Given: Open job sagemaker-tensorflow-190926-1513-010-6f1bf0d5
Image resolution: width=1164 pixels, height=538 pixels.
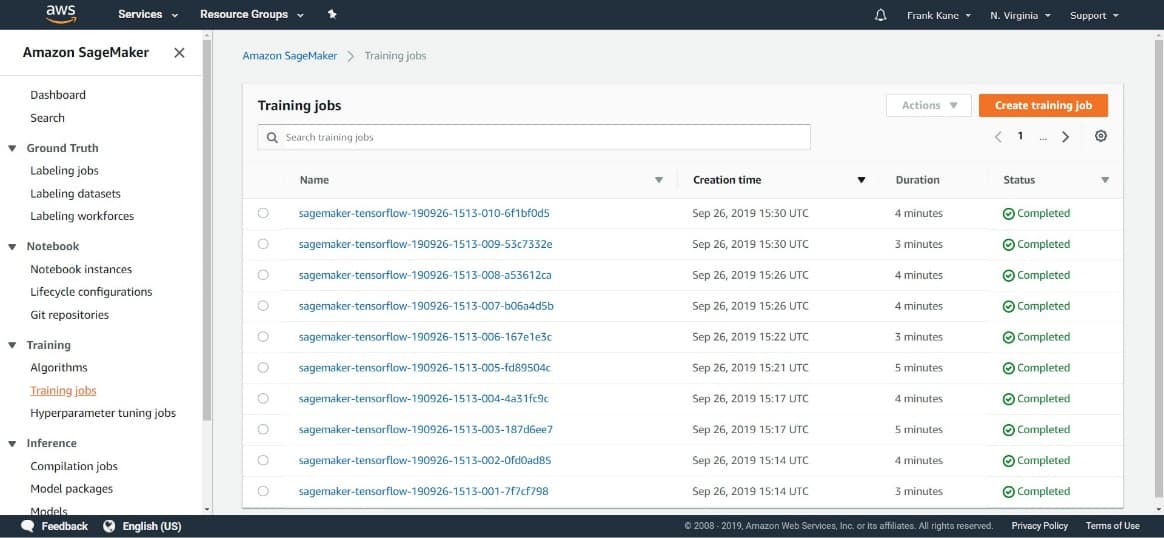Looking at the screenshot, I should pyautogui.click(x=424, y=214).
